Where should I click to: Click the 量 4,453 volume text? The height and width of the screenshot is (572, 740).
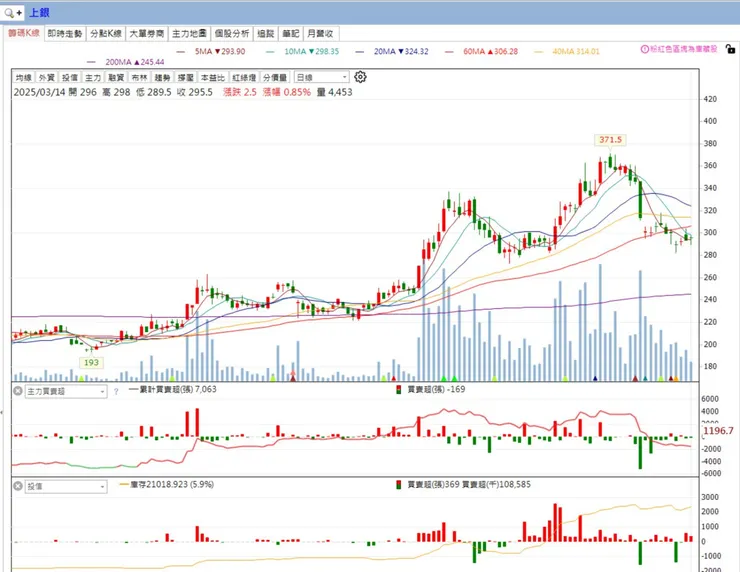coord(335,92)
